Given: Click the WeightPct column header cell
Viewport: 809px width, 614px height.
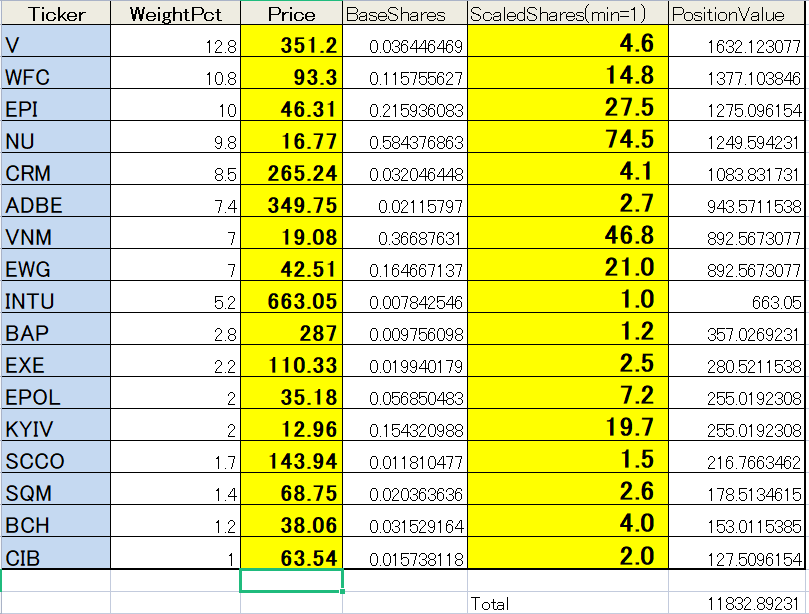Looking at the screenshot, I should pos(175,14).
